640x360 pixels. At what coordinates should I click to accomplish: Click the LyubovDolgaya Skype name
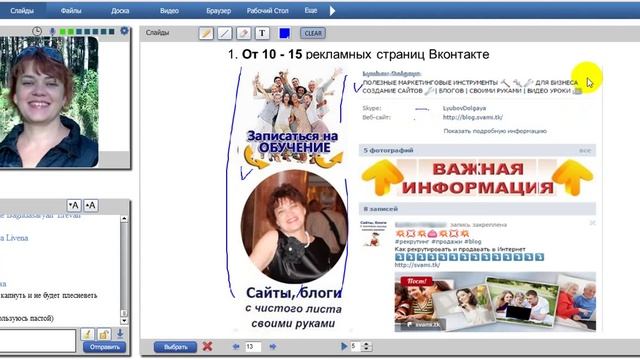[x=464, y=108]
